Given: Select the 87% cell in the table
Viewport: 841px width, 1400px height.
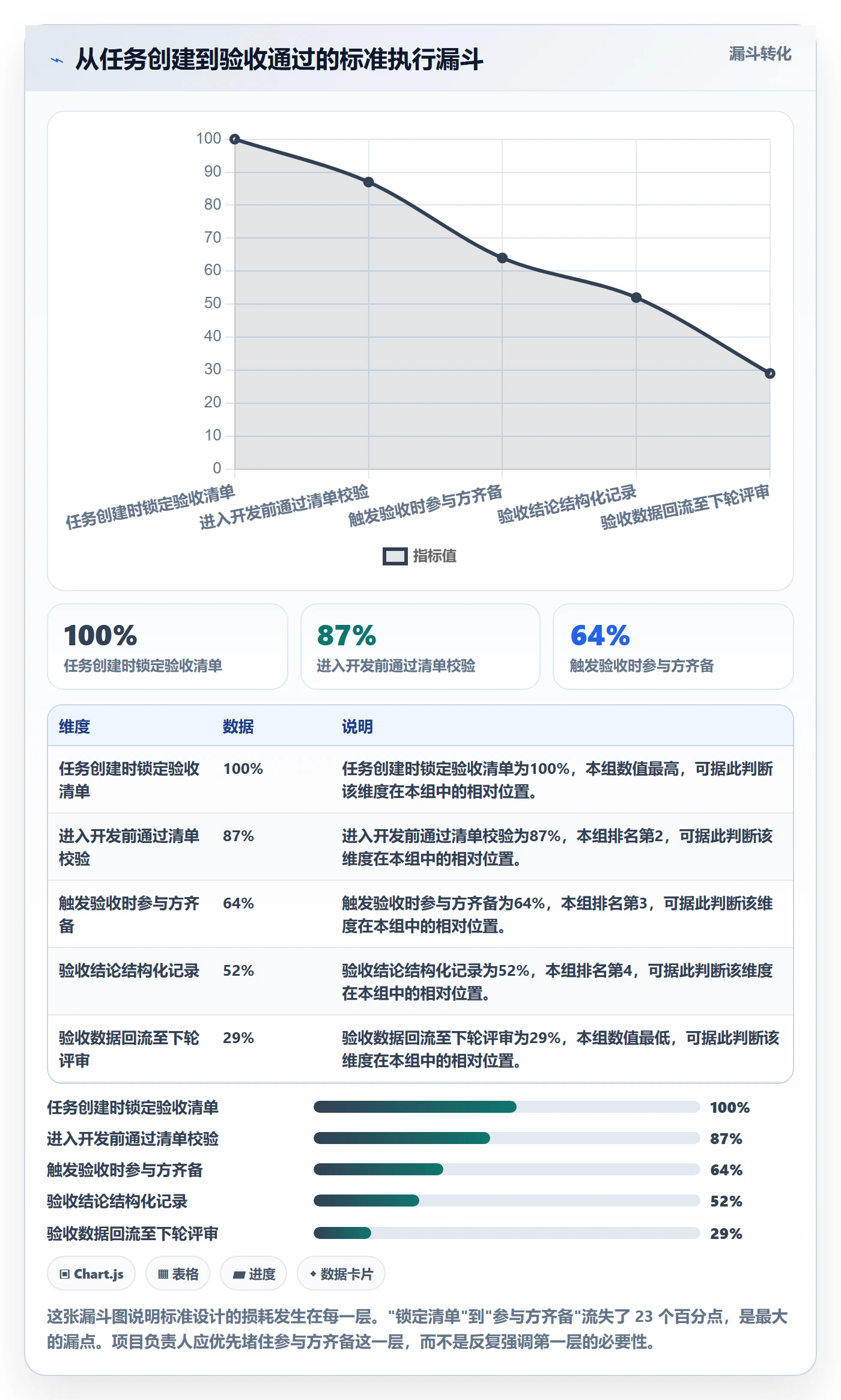Looking at the screenshot, I should pyautogui.click(x=238, y=836).
